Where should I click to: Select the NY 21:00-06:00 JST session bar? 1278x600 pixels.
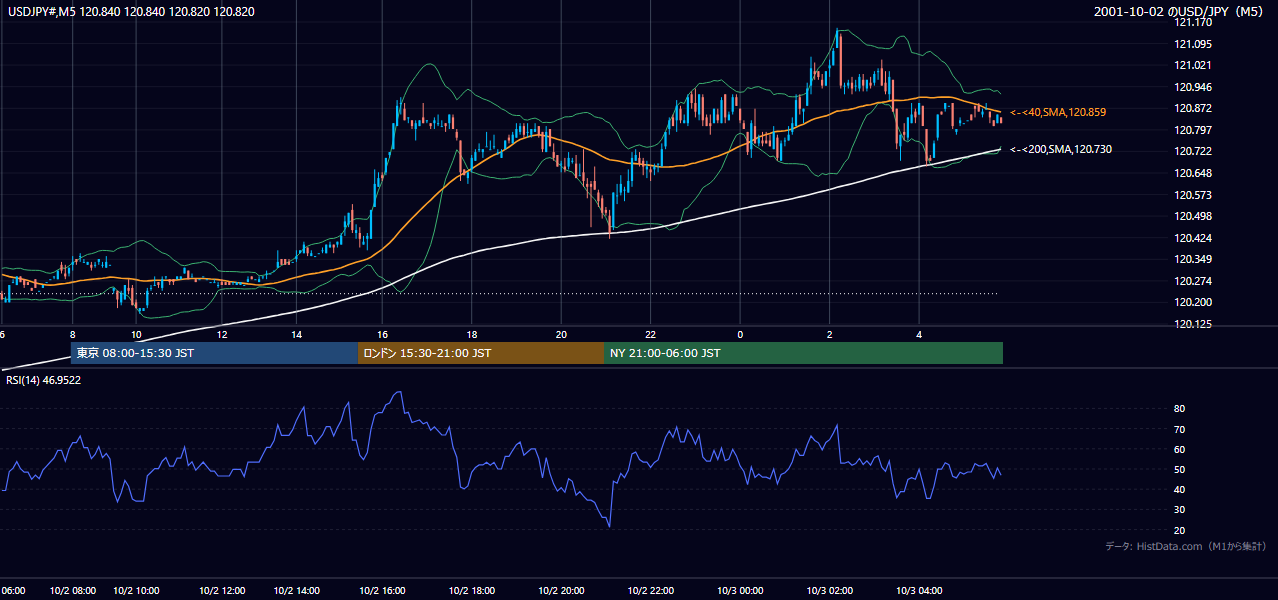coord(803,353)
